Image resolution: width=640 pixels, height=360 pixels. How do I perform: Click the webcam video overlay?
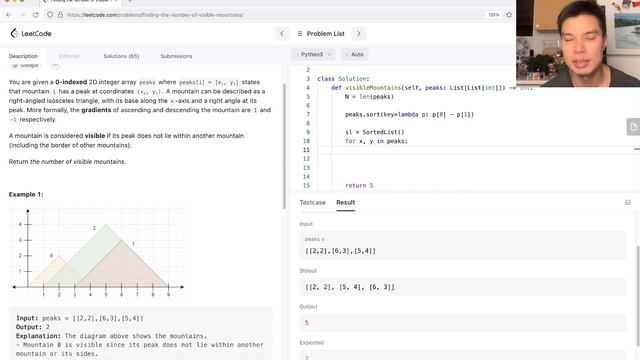click(x=578, y=43)
